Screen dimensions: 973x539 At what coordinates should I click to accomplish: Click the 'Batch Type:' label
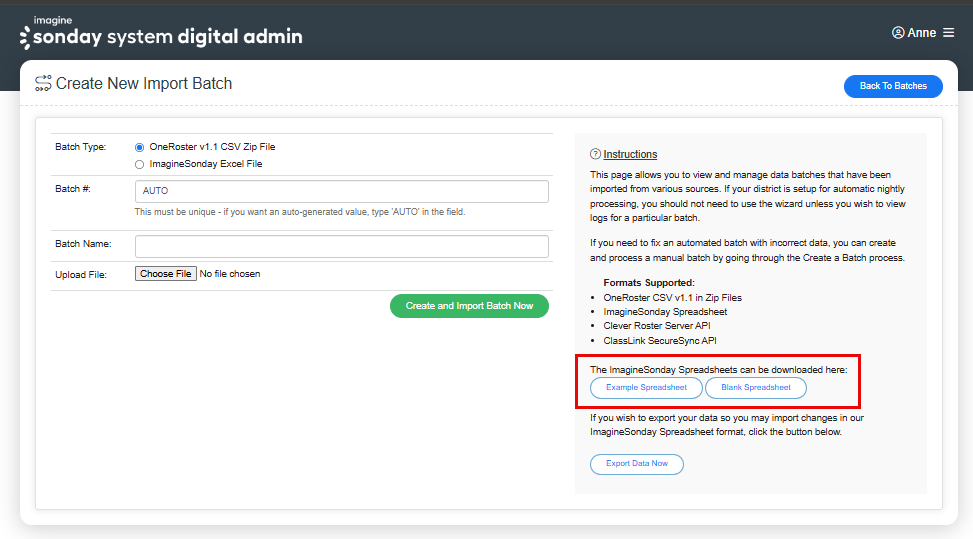click(x=81, y=147)
